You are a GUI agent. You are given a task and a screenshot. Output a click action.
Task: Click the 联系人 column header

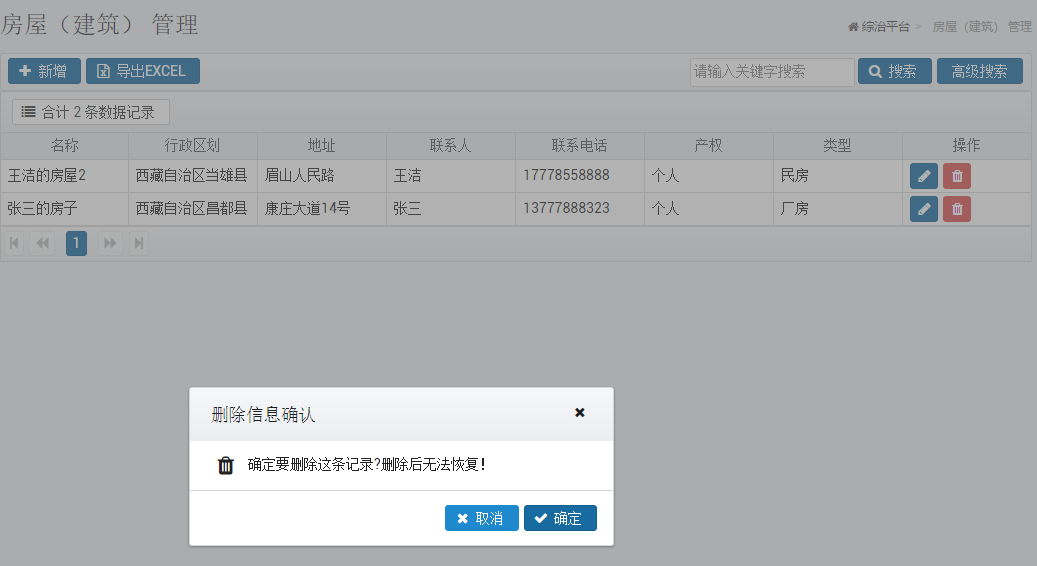coord(450,145)
